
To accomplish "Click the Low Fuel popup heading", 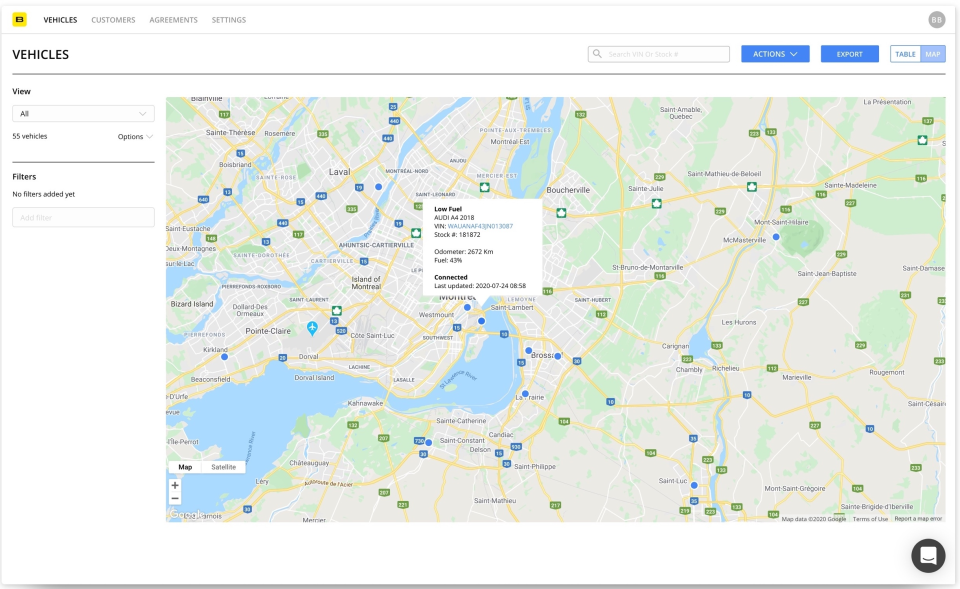I will [x=448, y=209].
